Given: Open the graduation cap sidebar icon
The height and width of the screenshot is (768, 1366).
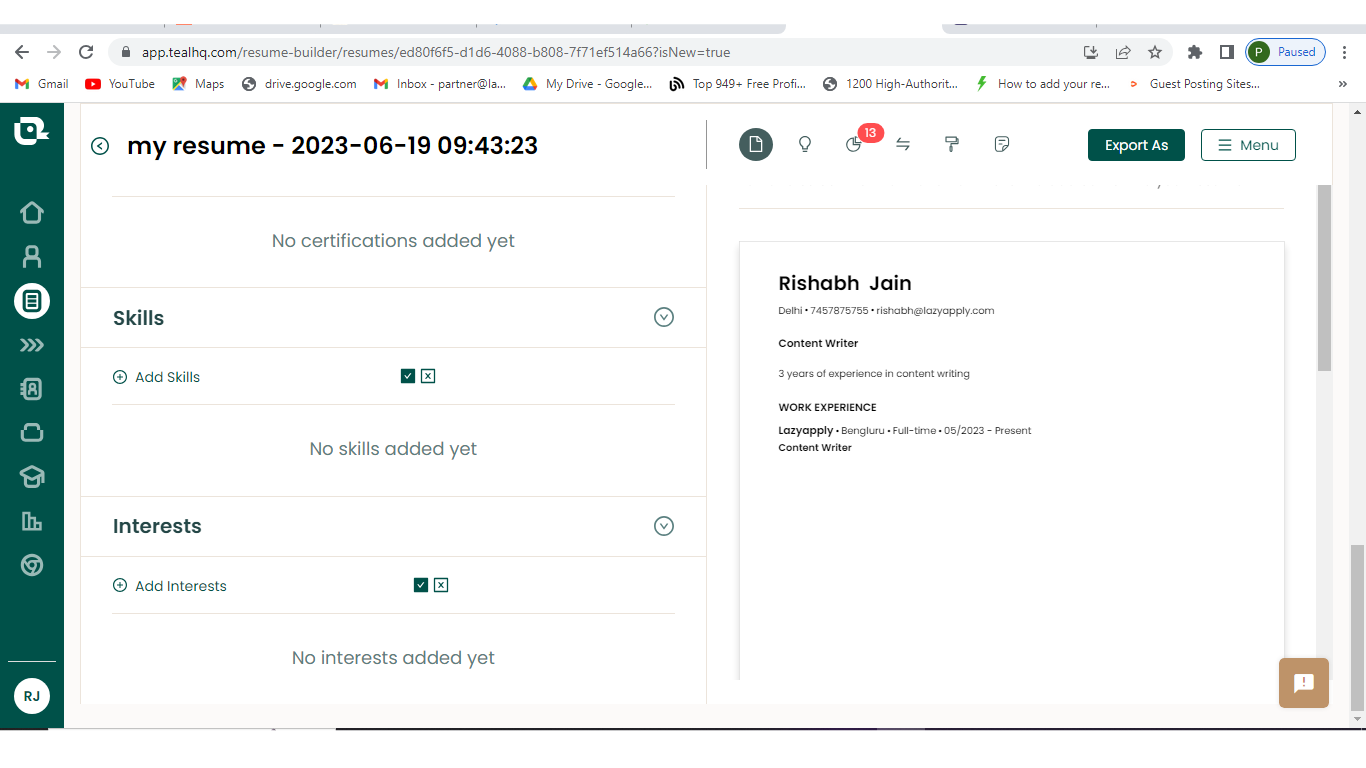Looking at the screenshot, I should [x=32, y=477].
